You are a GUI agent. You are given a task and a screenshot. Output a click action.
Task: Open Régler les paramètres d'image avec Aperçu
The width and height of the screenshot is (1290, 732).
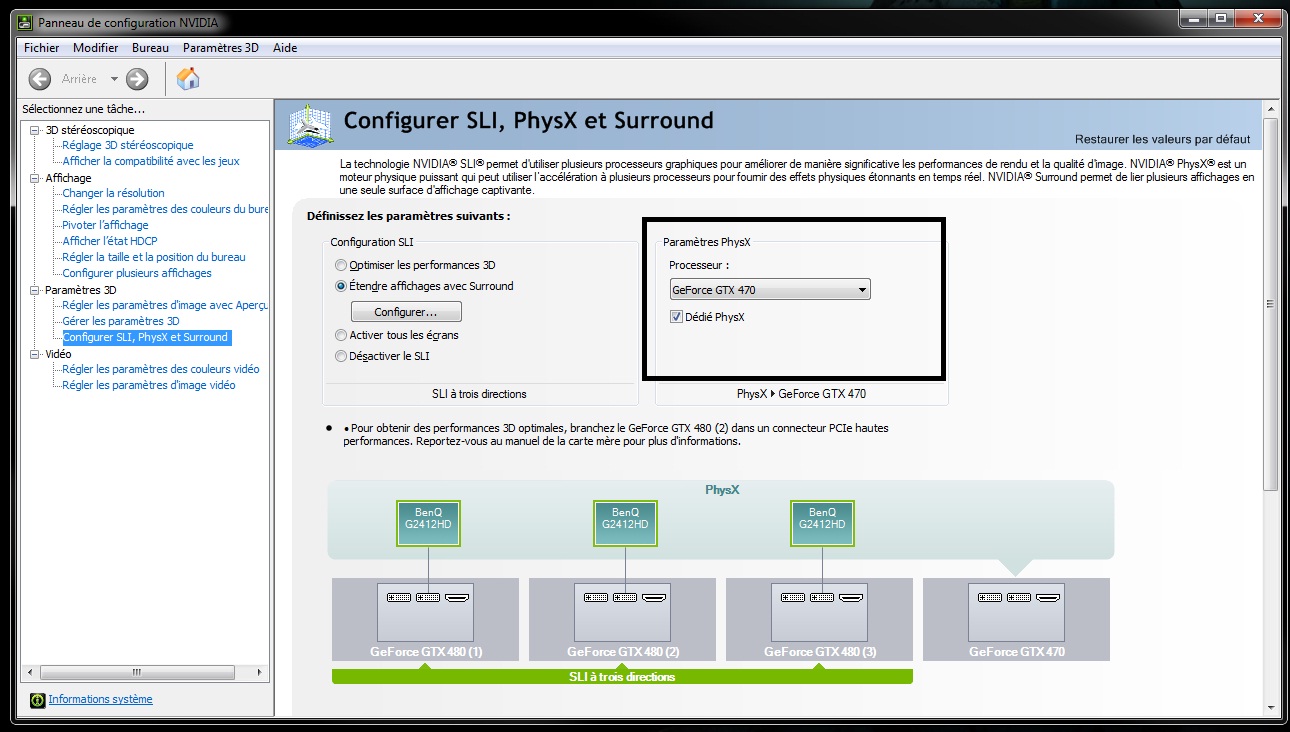tap(165, 305)
